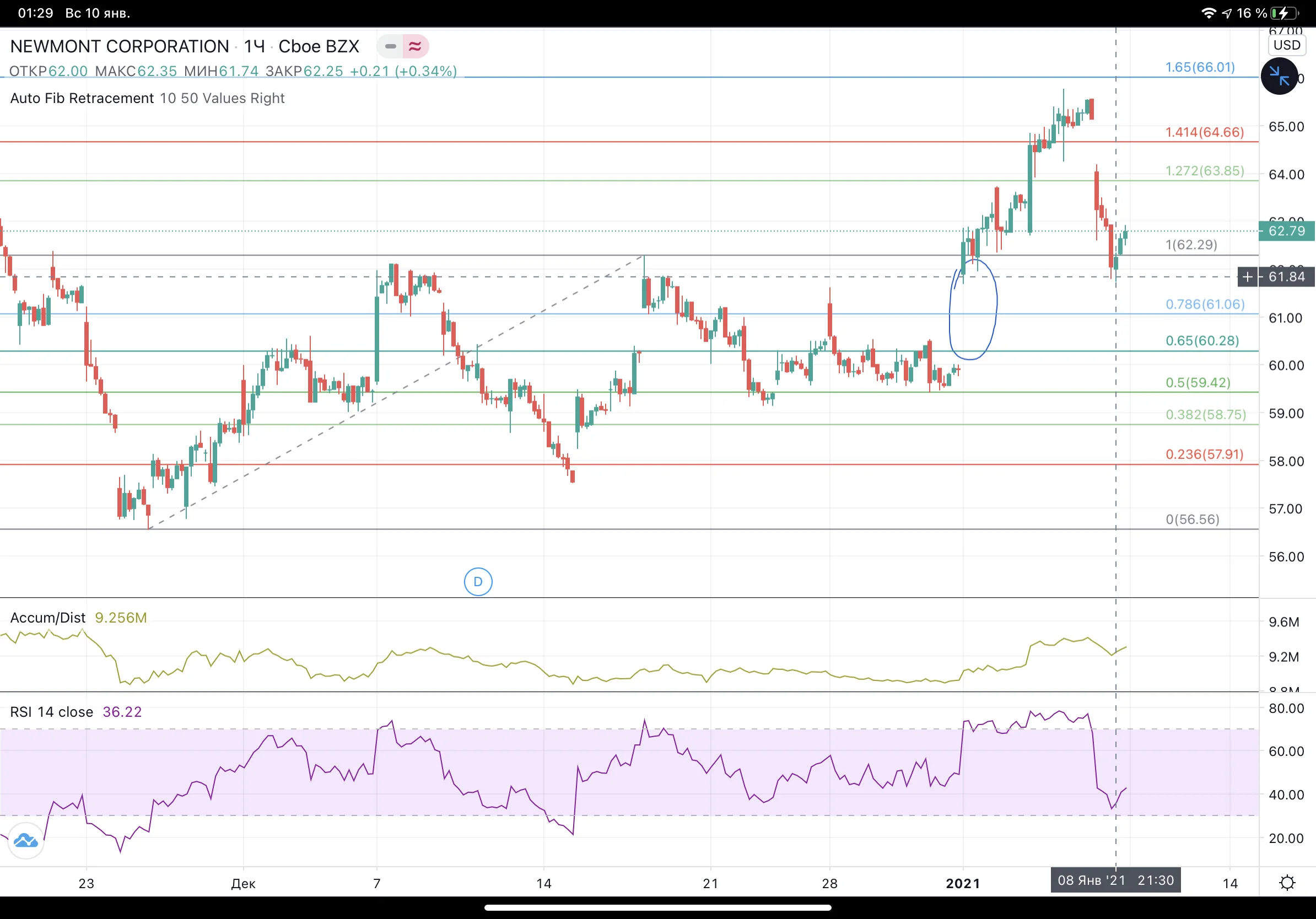Tap the 1(62.29) Fibonacci level label
The width and height of the screenshot is (1316, 919).
[x=1191, y=245]
